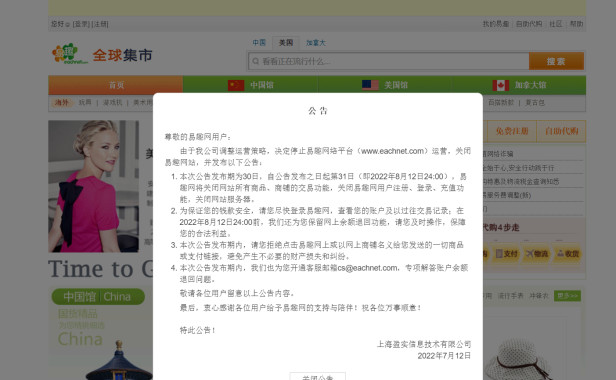Select the 加拿大 search tab
The image size is (616, 380).
tap(315, 42)
